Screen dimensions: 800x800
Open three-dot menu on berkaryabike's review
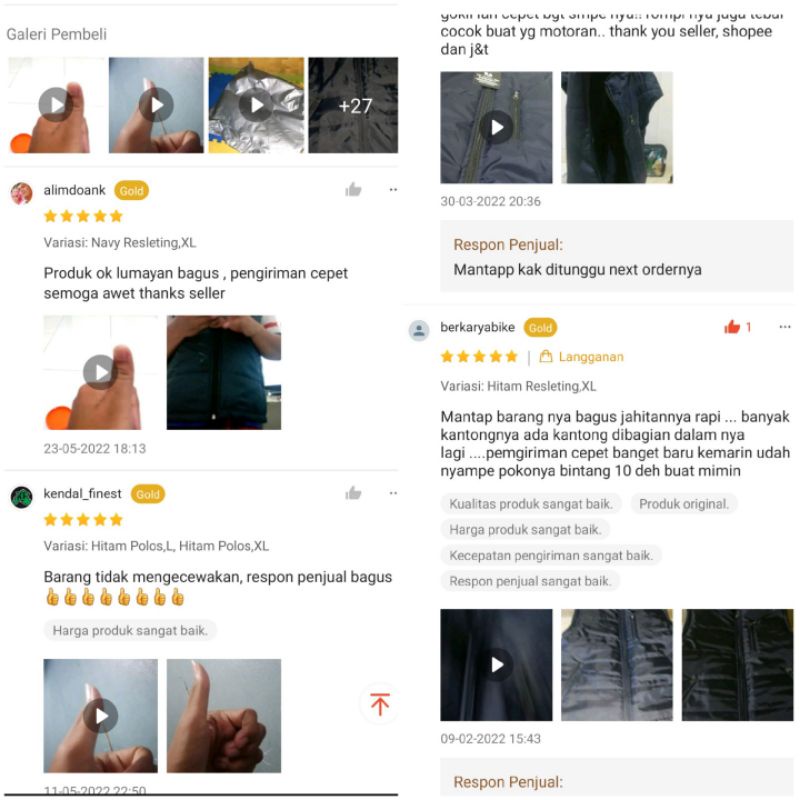[x=785, y=327]
